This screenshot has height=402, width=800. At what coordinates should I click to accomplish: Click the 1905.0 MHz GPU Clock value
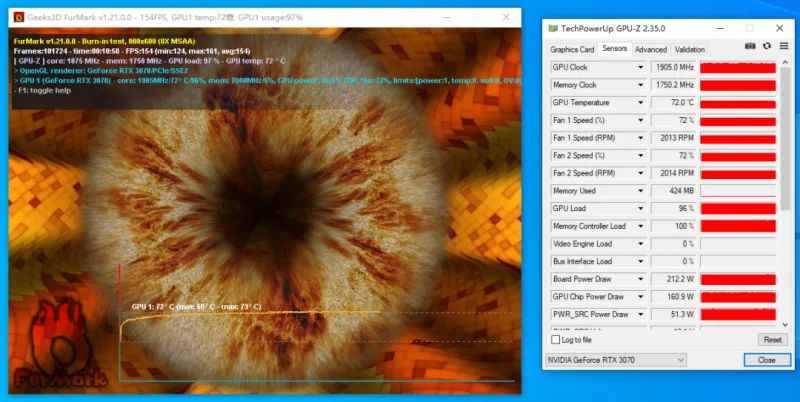click(x=673, y=67)
